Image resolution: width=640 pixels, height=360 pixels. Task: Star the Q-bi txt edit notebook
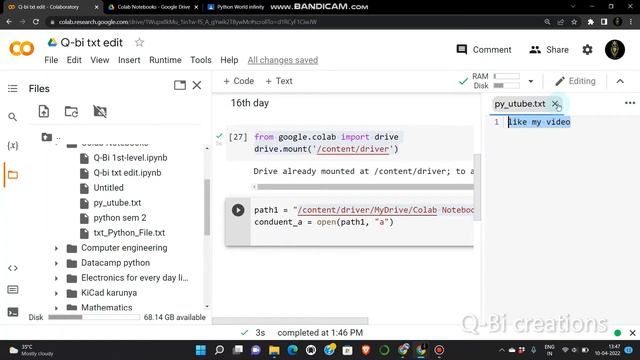point(140,42)
